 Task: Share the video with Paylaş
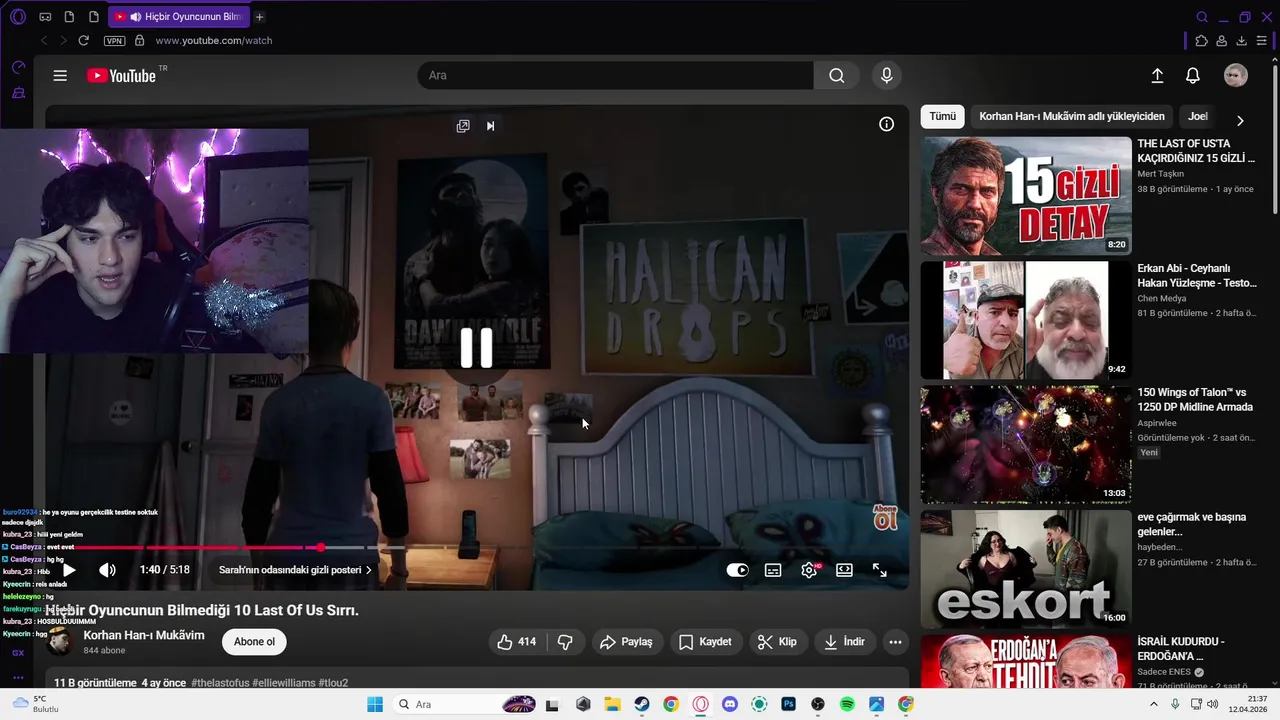626,642
